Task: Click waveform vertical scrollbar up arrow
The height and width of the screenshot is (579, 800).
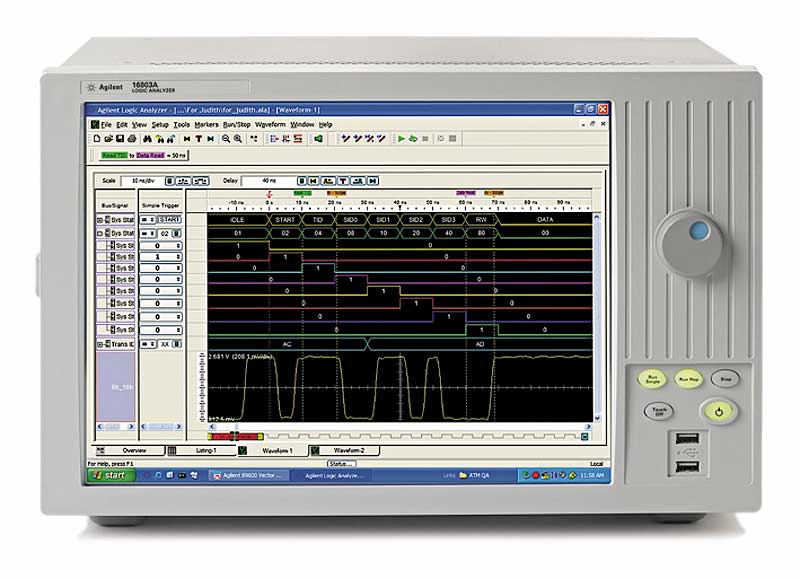Action: pos(596,218)
